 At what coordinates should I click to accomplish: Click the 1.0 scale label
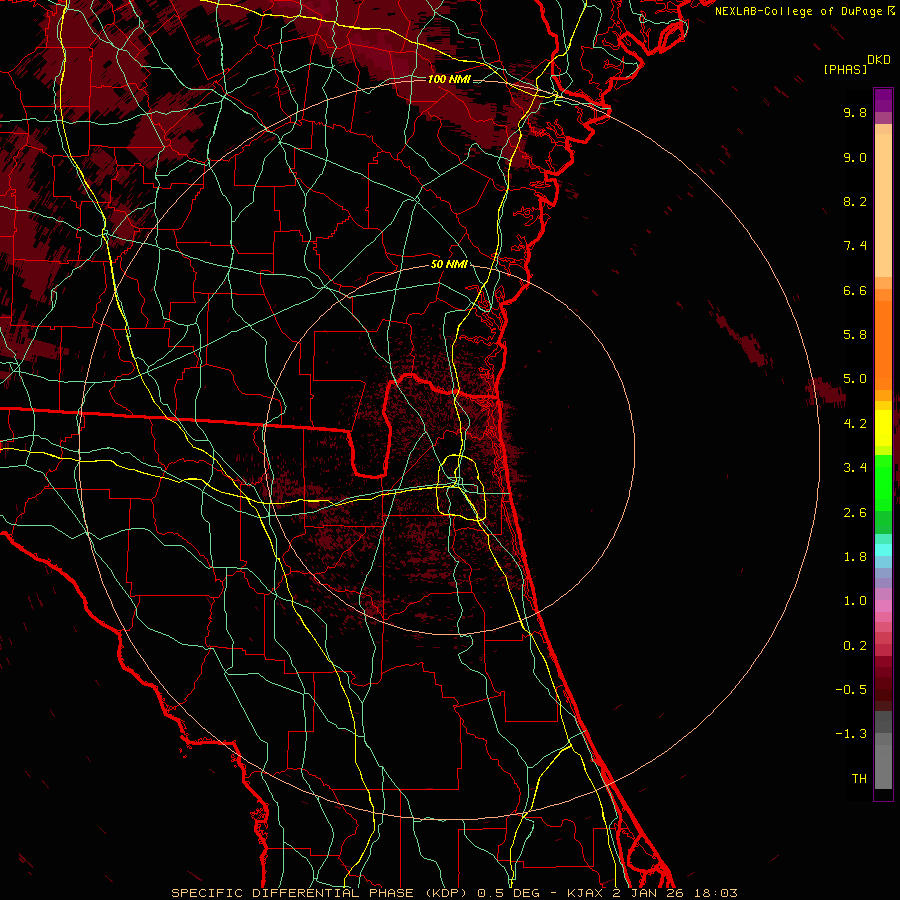pos(855,601)
